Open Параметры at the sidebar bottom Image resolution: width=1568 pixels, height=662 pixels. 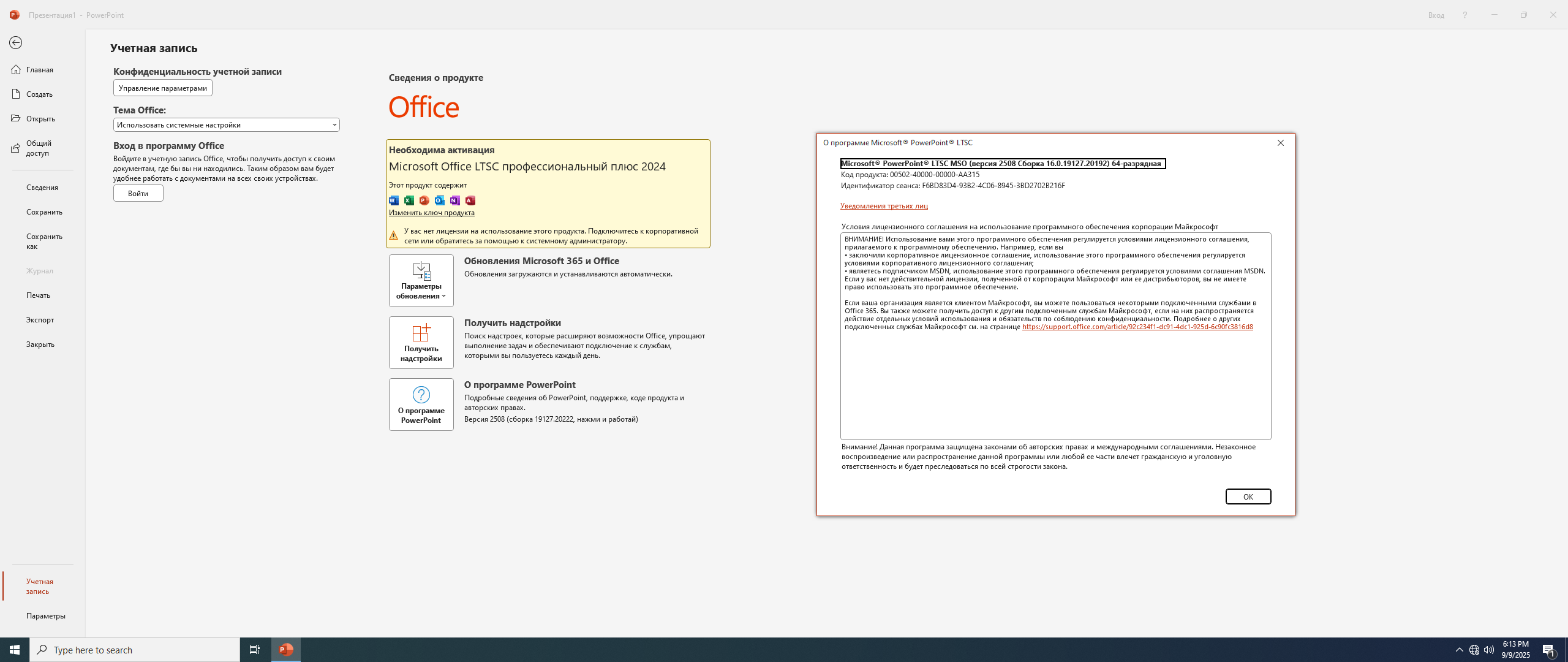pos(42,616)
